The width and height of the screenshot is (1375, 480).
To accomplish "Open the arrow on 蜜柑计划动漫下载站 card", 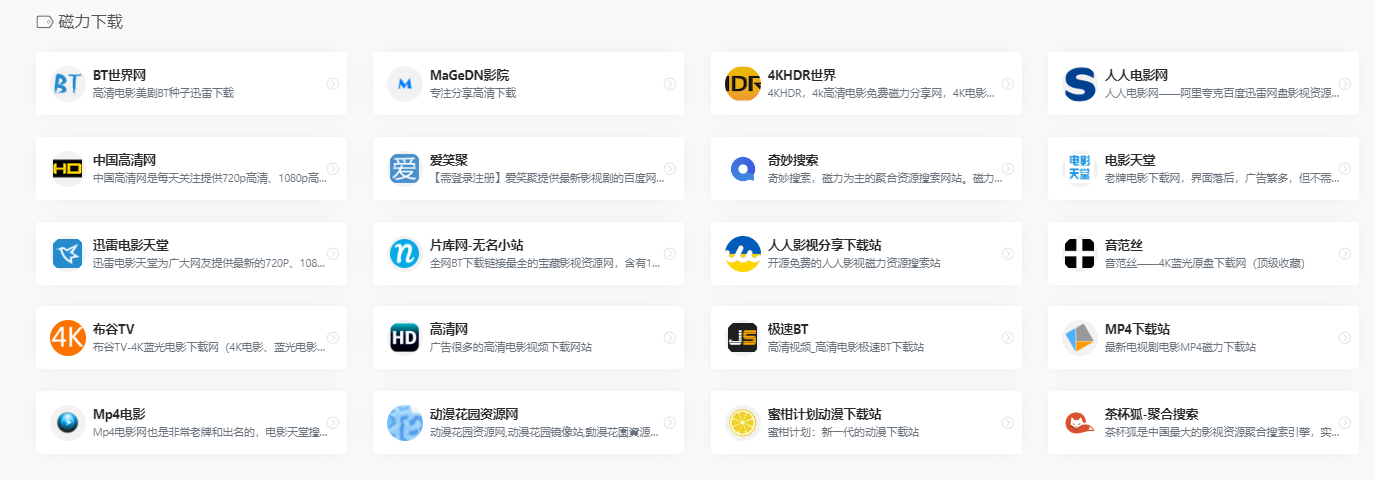I will coord(1008,423).
